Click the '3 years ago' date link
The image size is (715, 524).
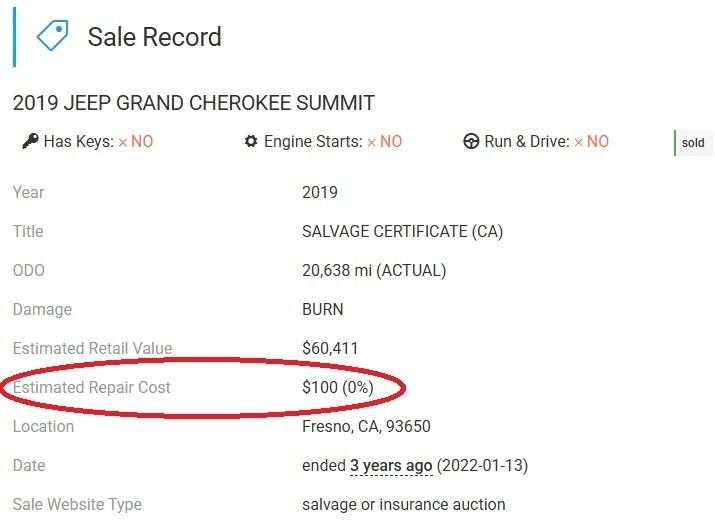[391, 466]
